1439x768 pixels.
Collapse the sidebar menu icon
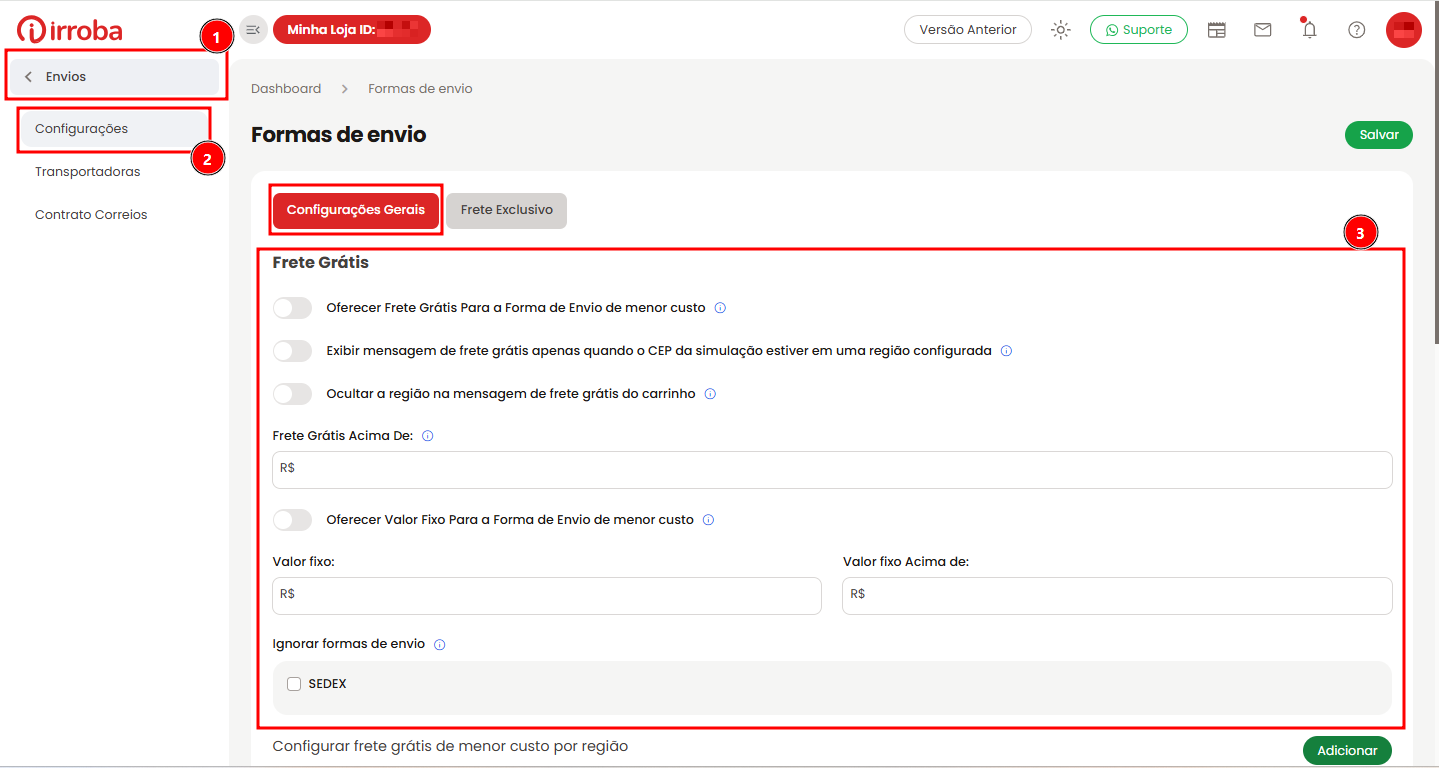point(253,30)
